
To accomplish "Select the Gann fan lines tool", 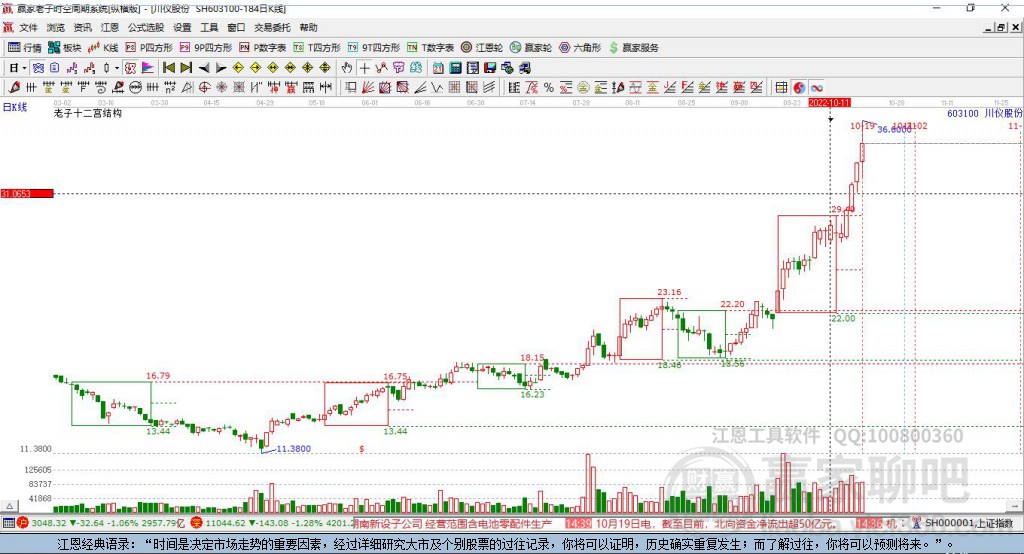I will click(x=368, y=88).
